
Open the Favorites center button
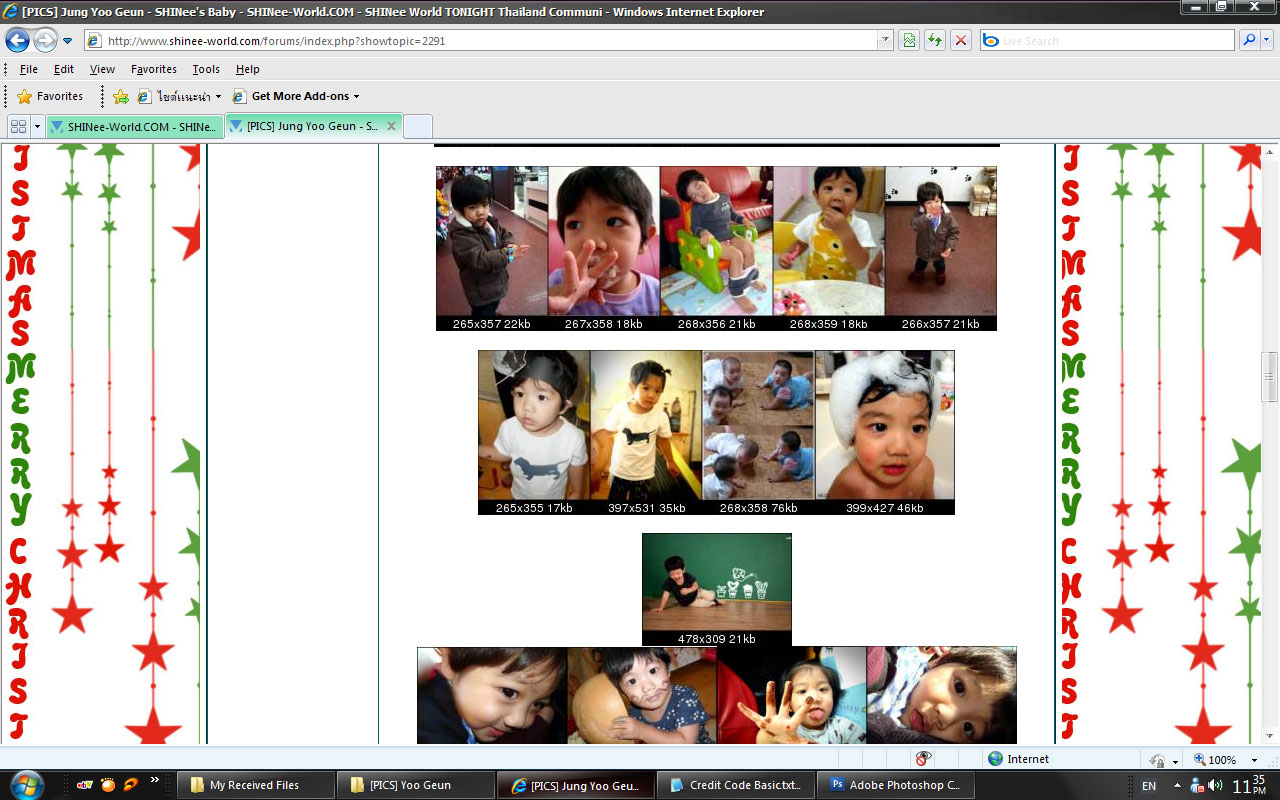[x=50, y=96]
